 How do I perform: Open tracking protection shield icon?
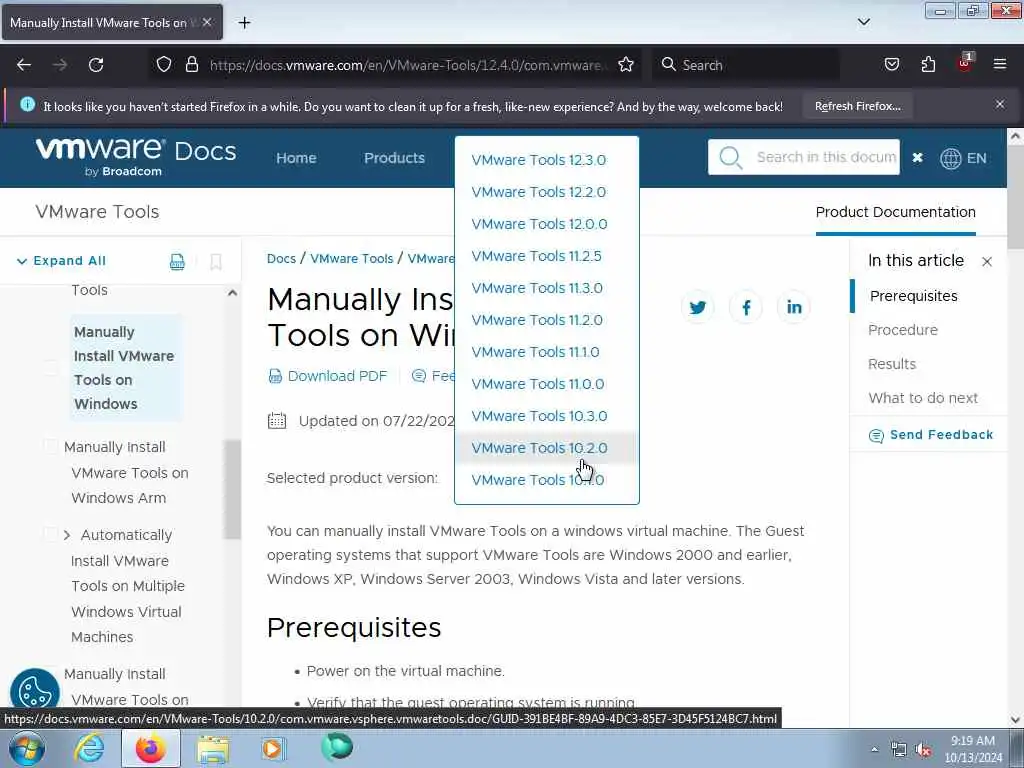click(164, 64)
